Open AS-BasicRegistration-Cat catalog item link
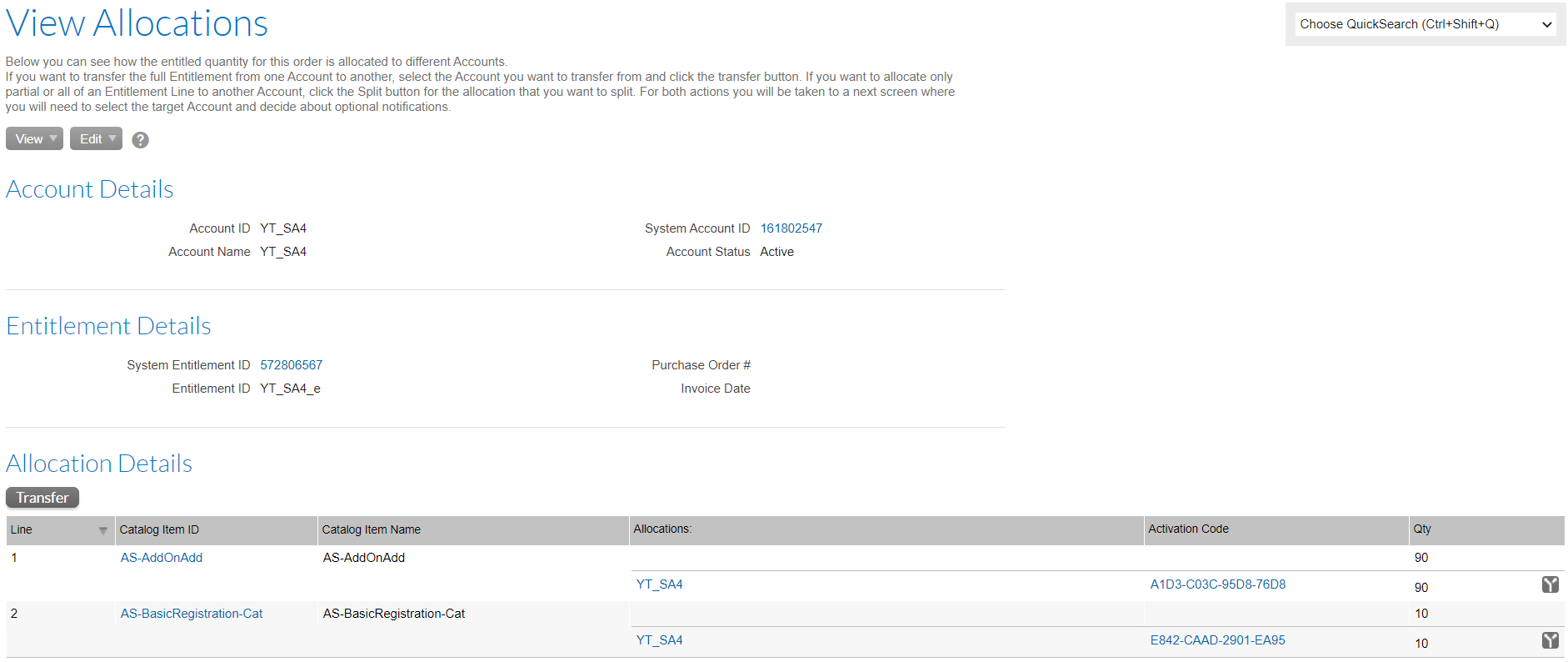1568x662 pixels. pyautogui.click(x=192, y=614)
